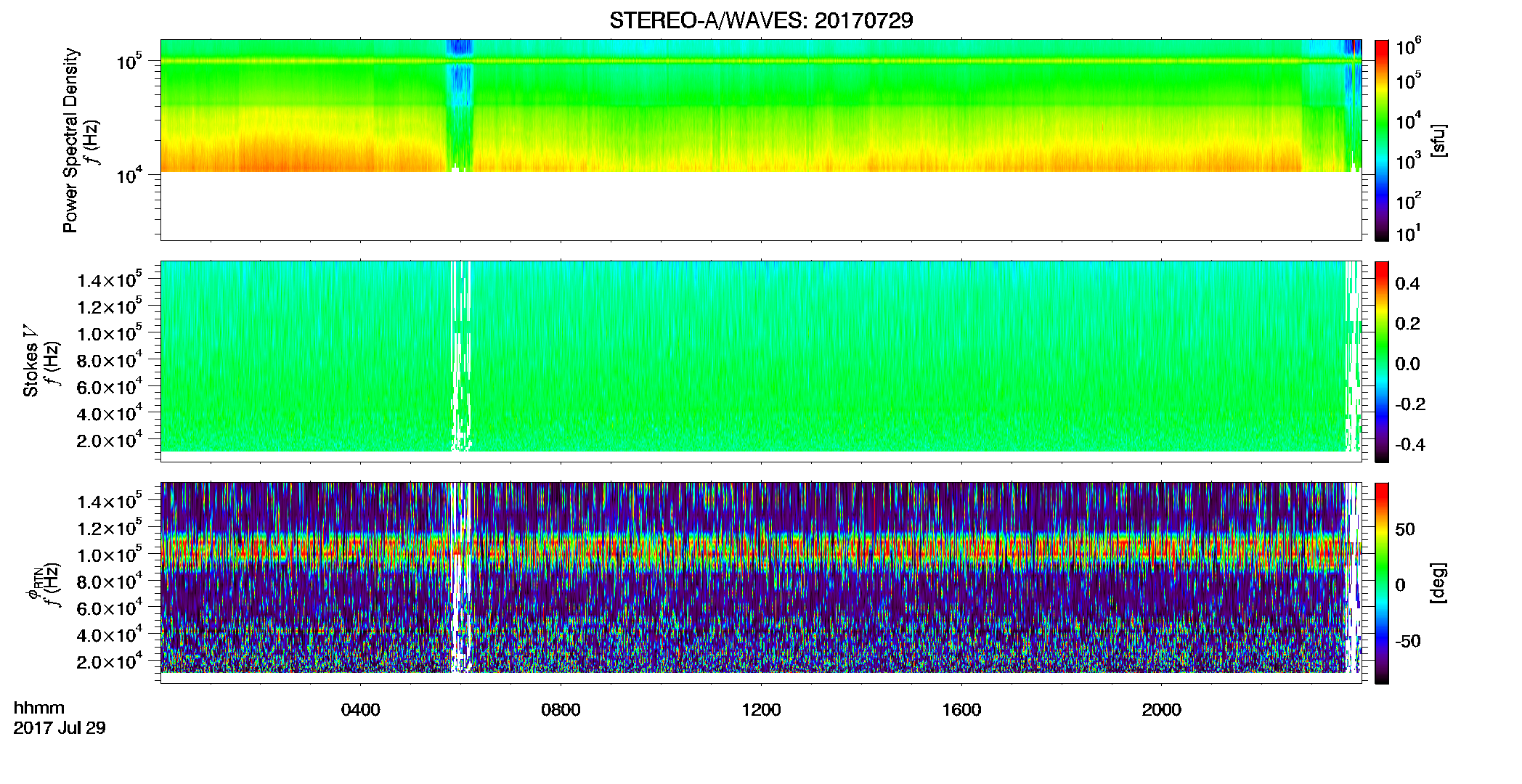The width and height of the screenshot is (1522, 784).
Task: Select the "Power Spectral Density" axis label
Action: click(70, 140)
